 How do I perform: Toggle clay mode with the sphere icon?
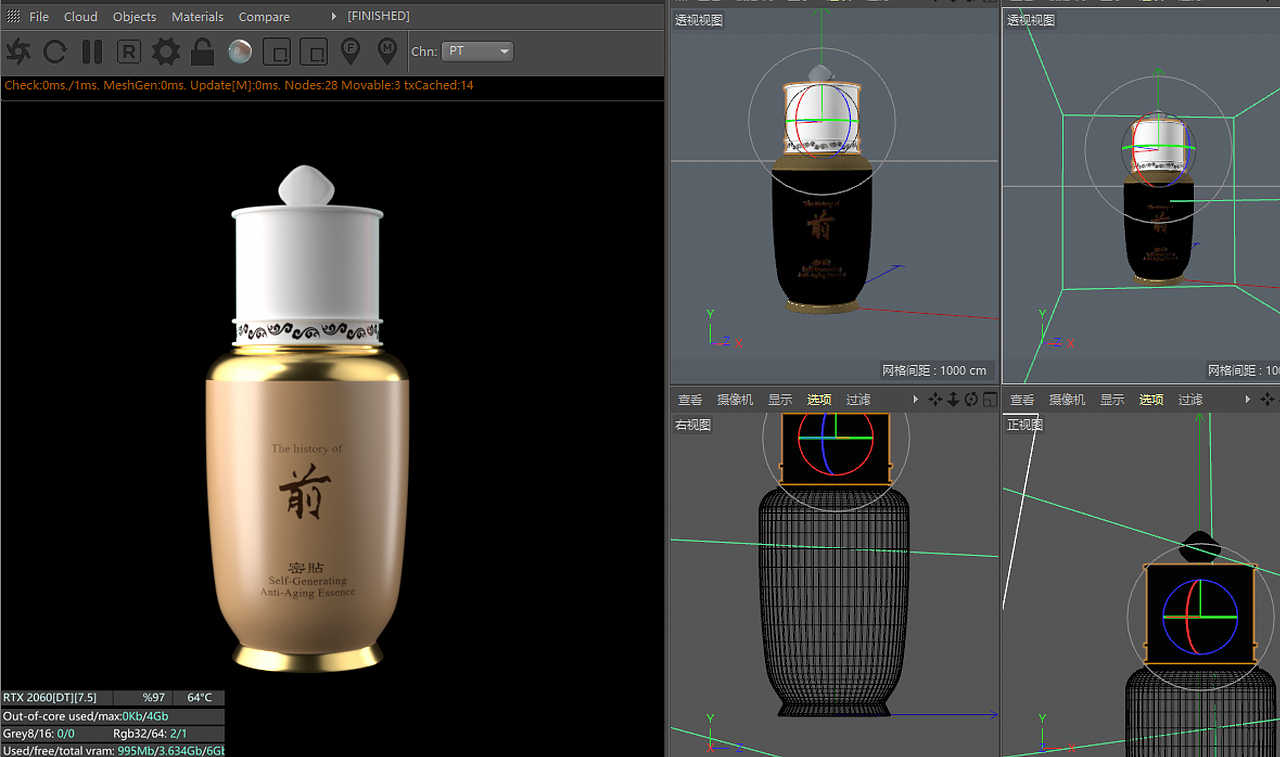[x=240, y=51]
